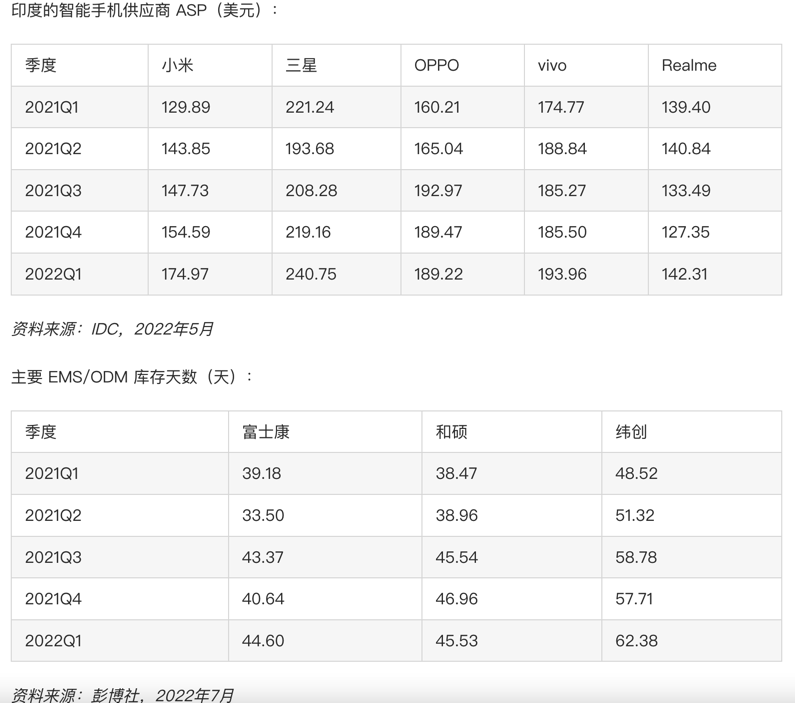Click the 主要 EMS/ODM 库存天数 heading
The image size is (795, 703).
[132, 377]
